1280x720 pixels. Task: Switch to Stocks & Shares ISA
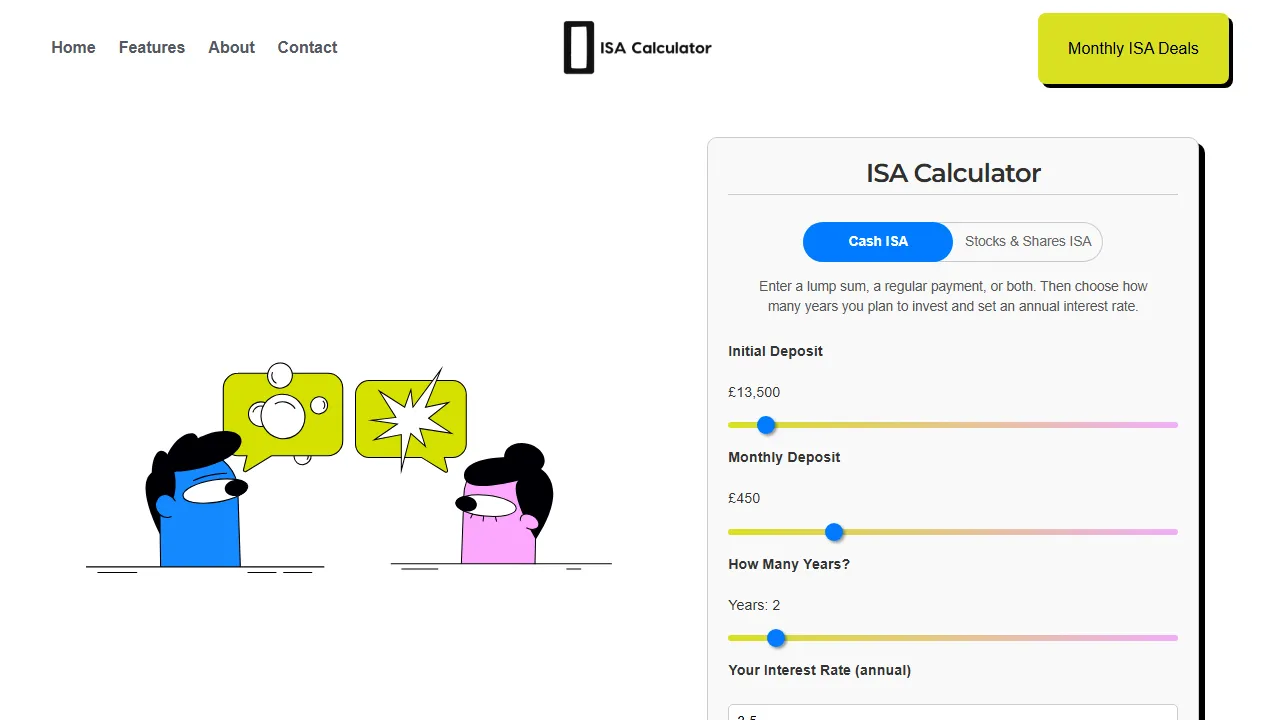(1028, 241)
